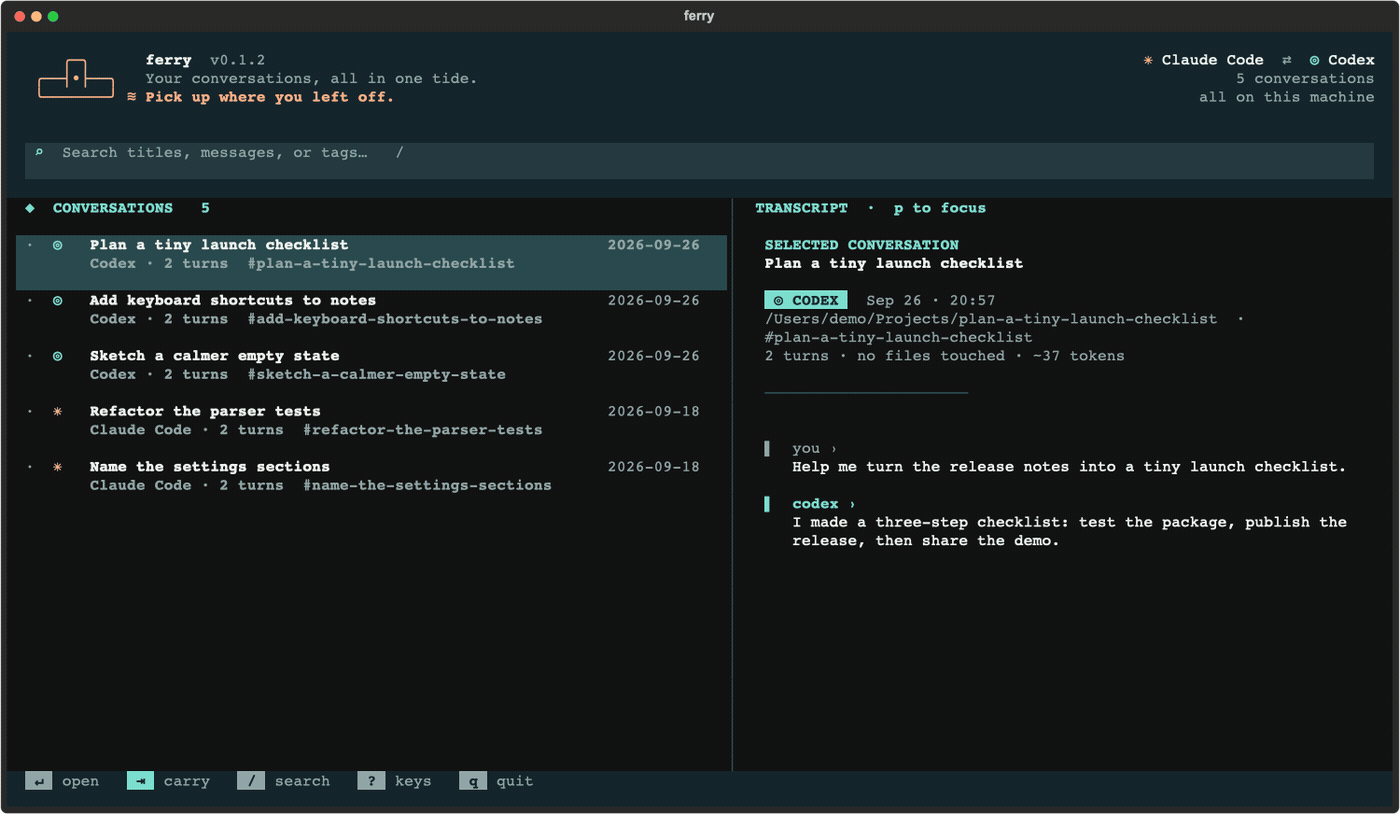The image size is (1400, 814).
Task: Click the q key icon for quit
Action: click(473, 781)
